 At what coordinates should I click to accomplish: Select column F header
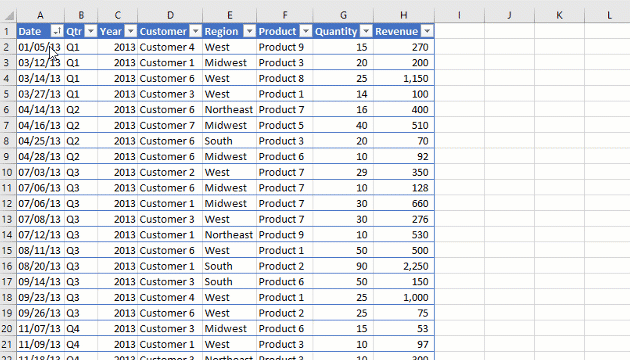(284, 15)
